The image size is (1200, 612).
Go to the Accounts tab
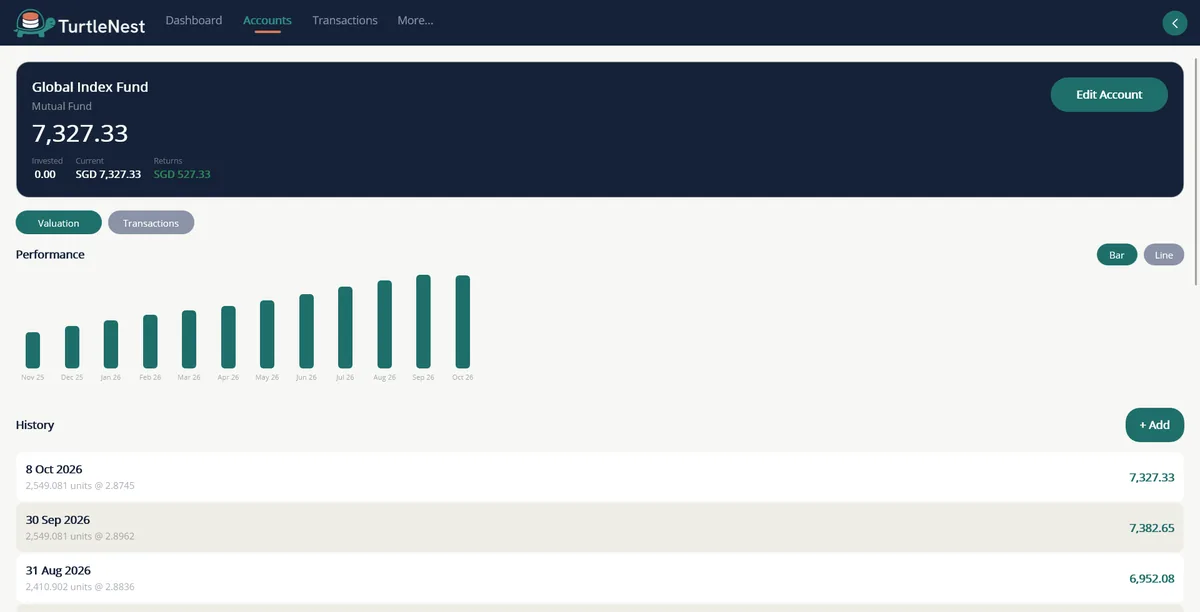pyautogui.click(x=267, y=20)
